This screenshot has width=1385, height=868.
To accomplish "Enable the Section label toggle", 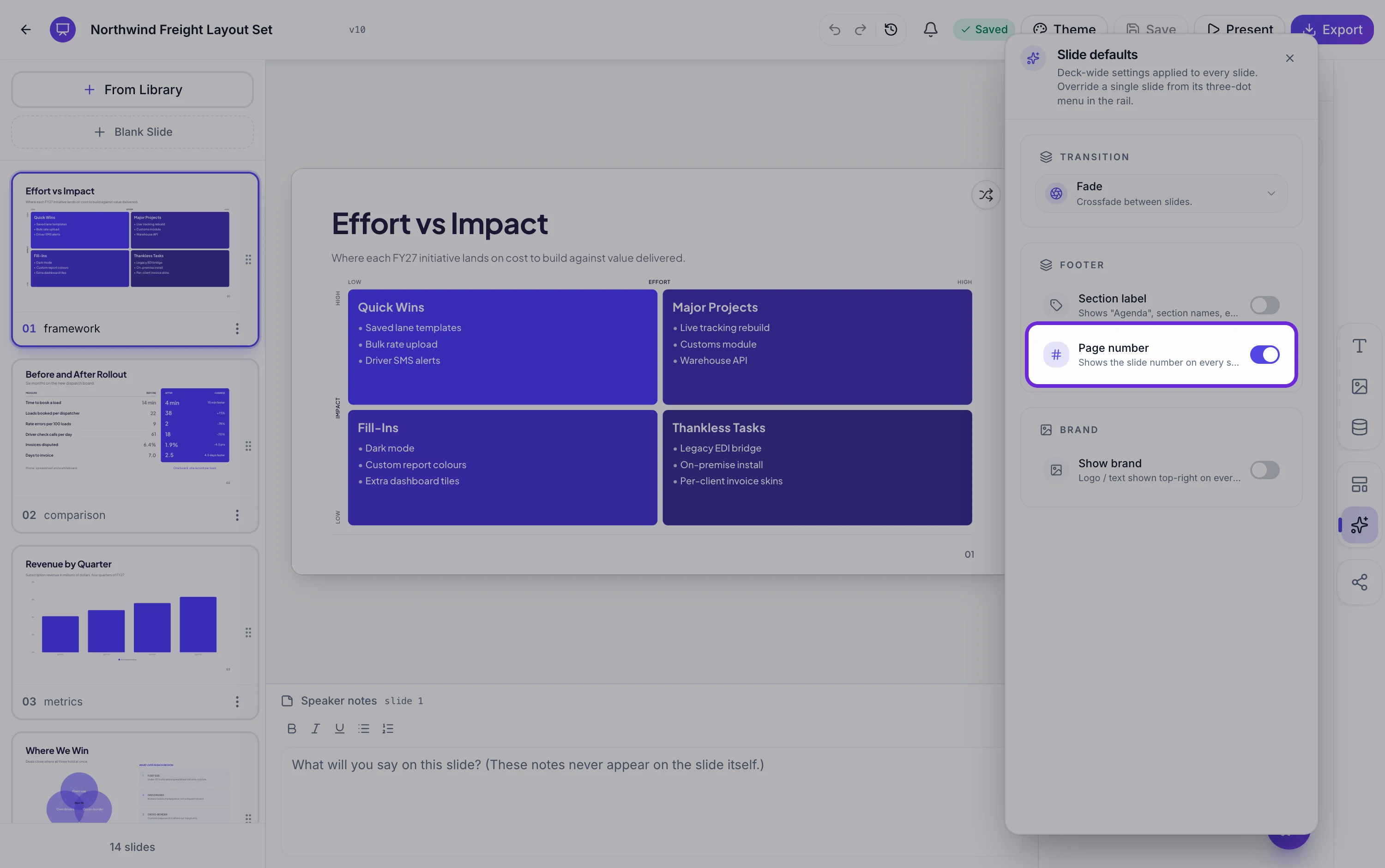I will [x=1265, y=305].
